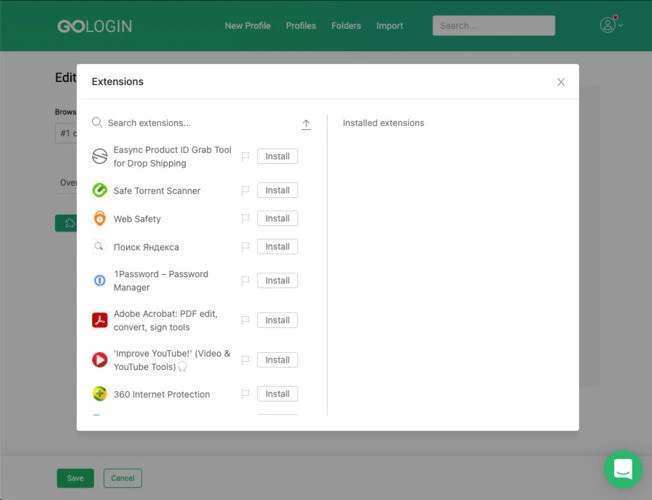The height and width of the screenshot is (500, 652).
Task: Click the Web Safety padlock icon
Action: point(99,218)
